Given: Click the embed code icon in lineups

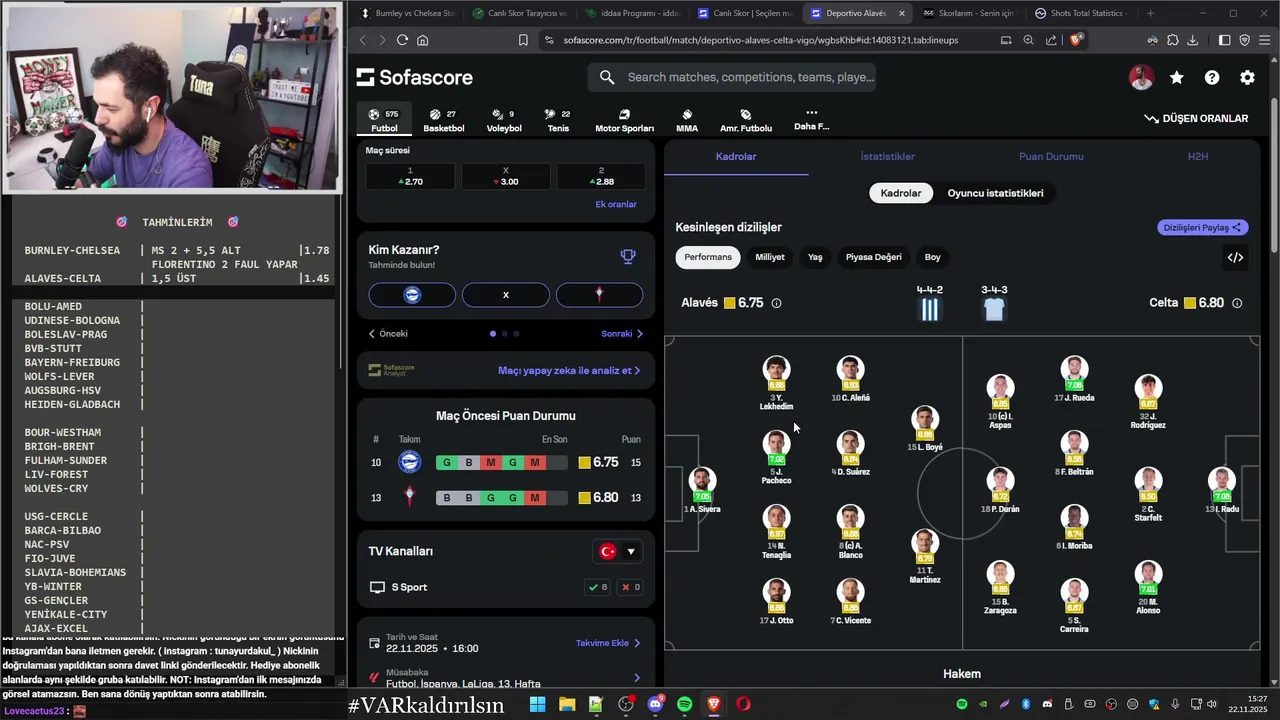Looking at the screenshot, I should 1235,257.
